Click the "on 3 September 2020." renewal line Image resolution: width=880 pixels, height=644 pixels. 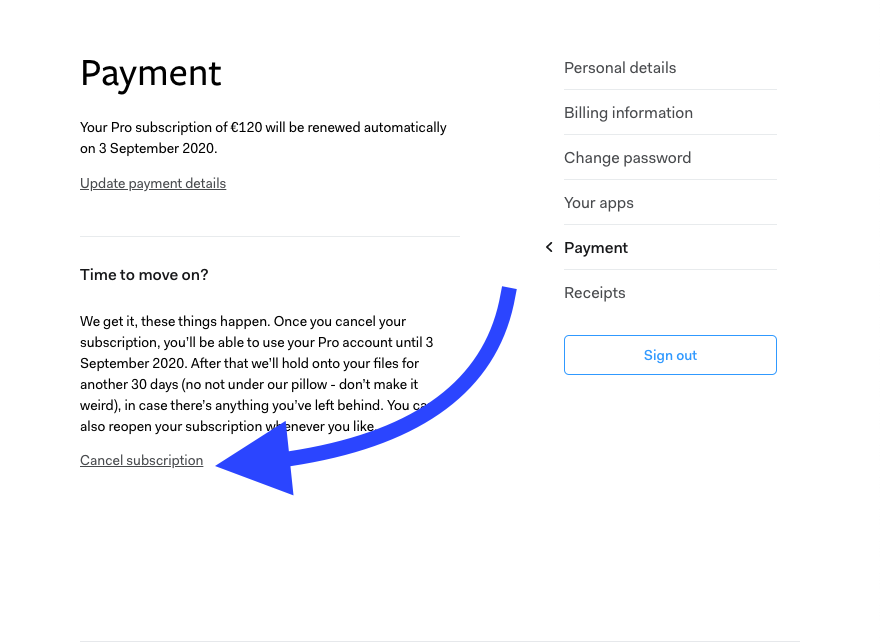[148, 148]
